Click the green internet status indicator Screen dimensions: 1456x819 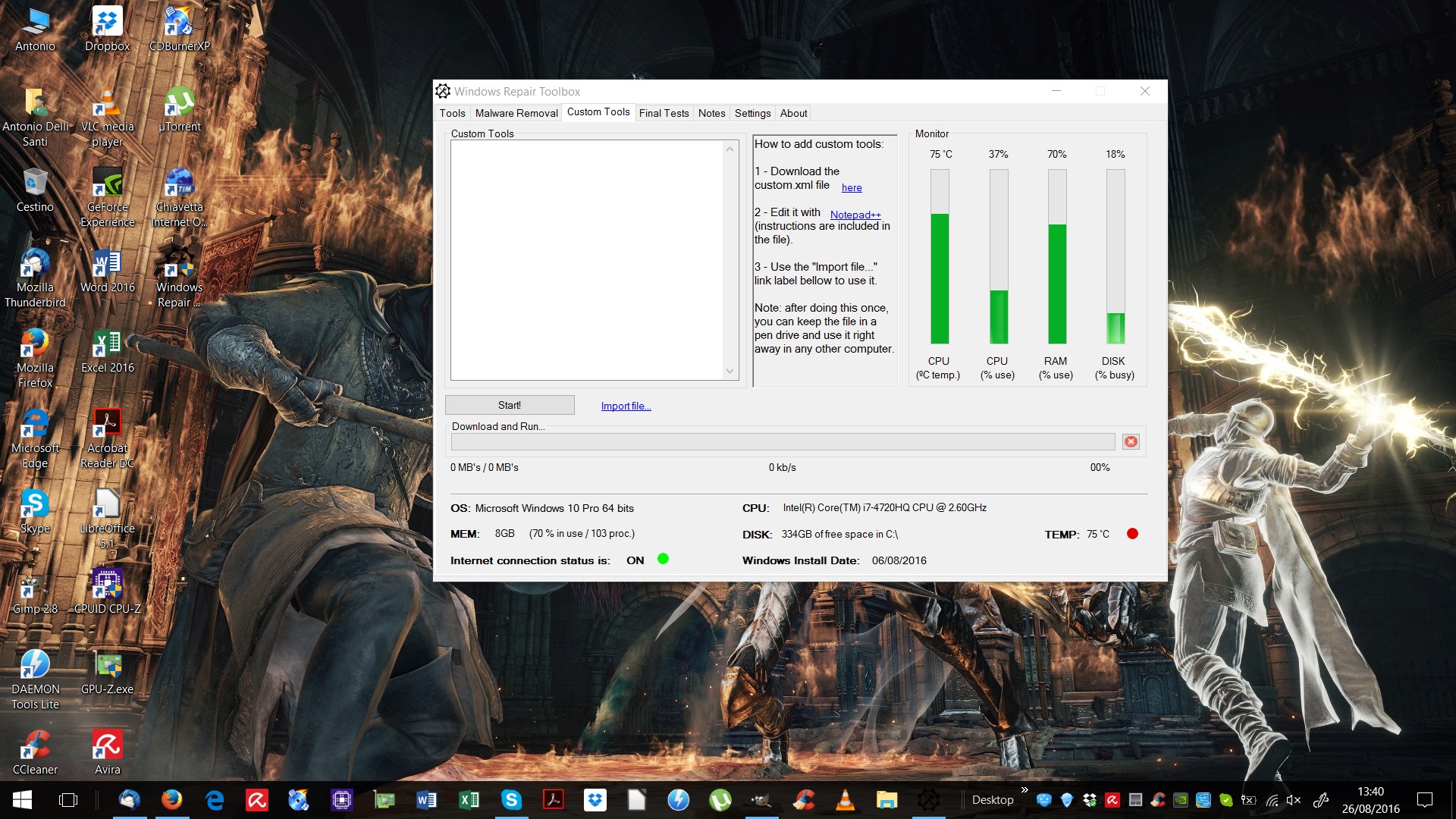tap(663, 559)
